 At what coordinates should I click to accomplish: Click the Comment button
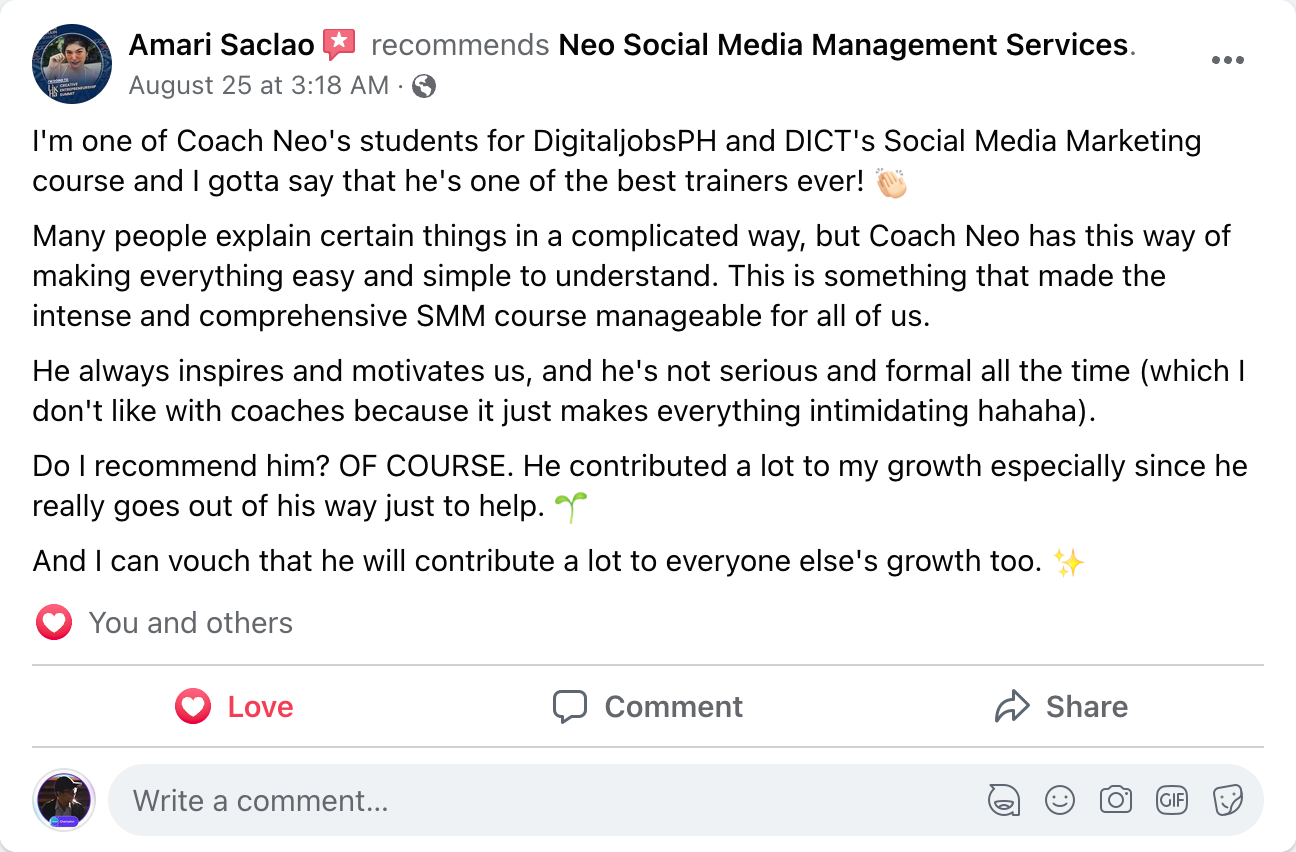648,707
